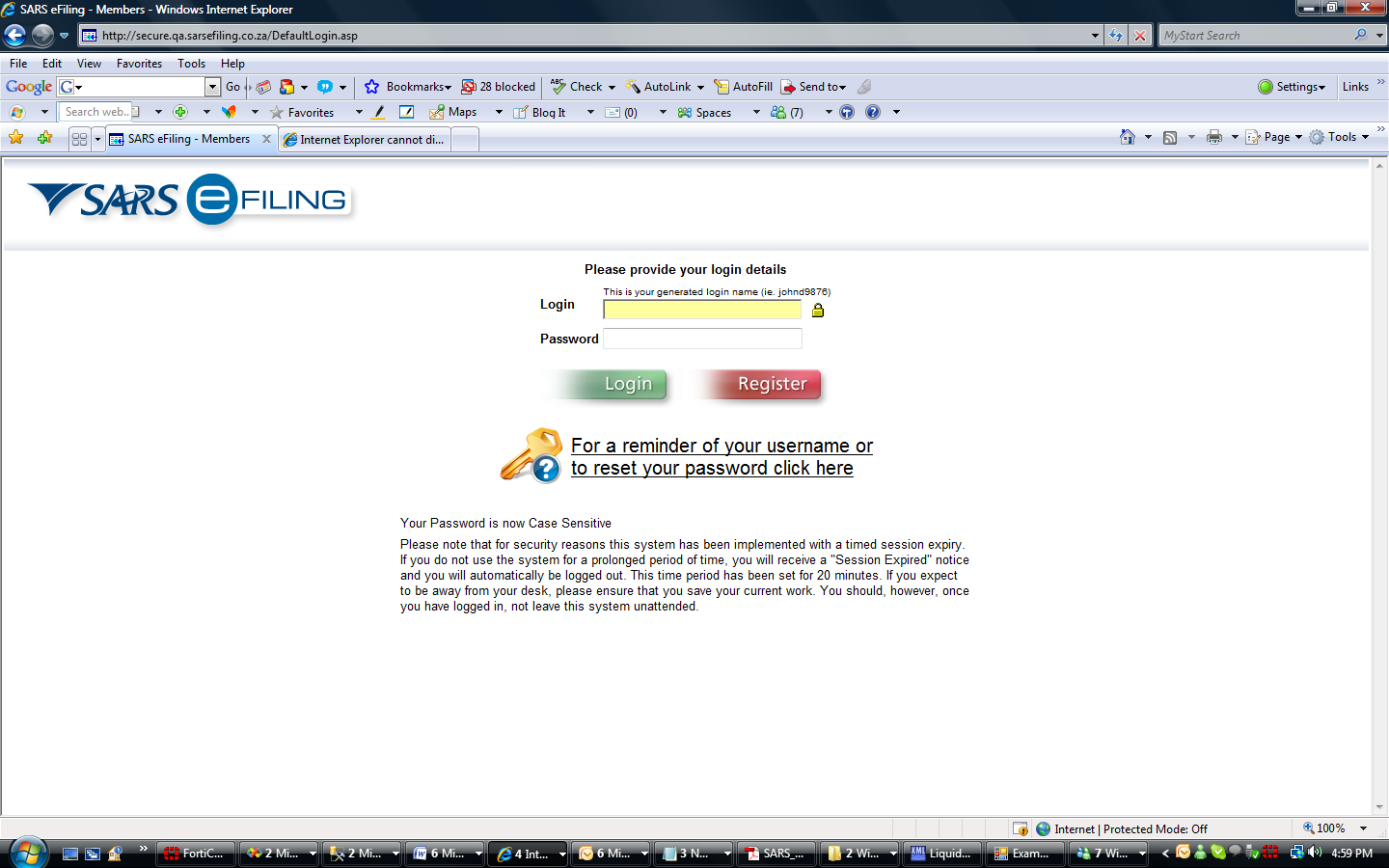Viewport: 1389px width, 868px height.
Task: Click the 4:59 PM taskbar clock
Action: (1351, 854)
